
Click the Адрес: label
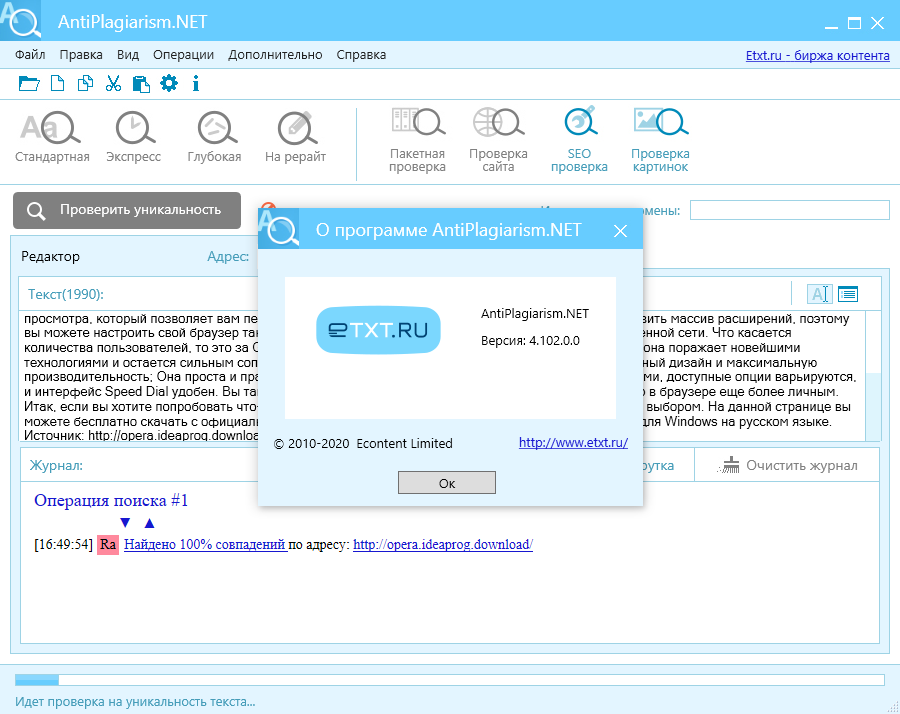coord(228,257)
